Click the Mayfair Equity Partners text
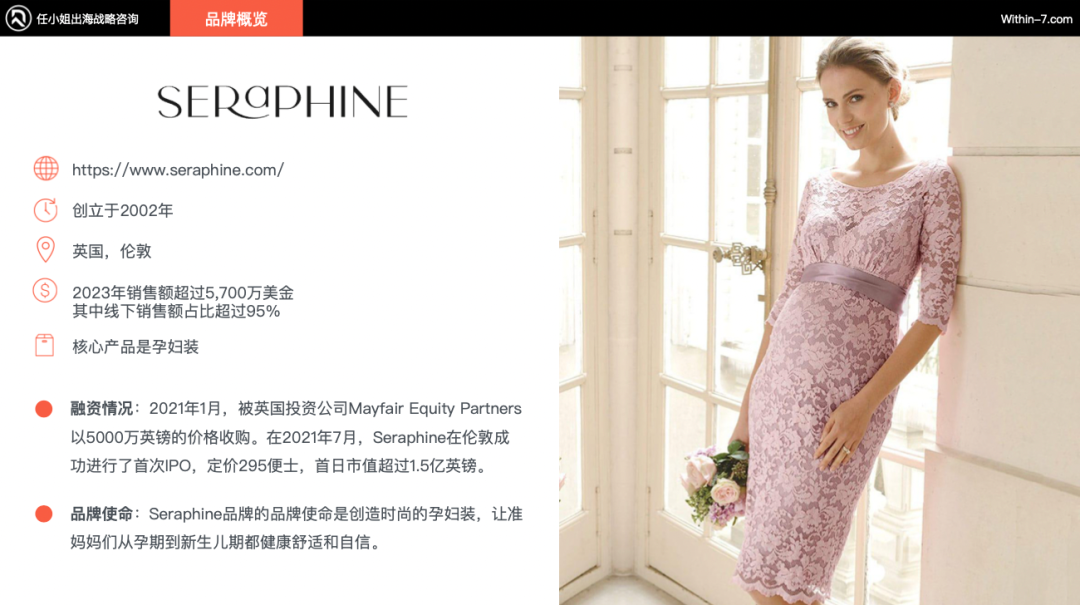This screenshot has height=605, width=1080. [x=435, y=409]
